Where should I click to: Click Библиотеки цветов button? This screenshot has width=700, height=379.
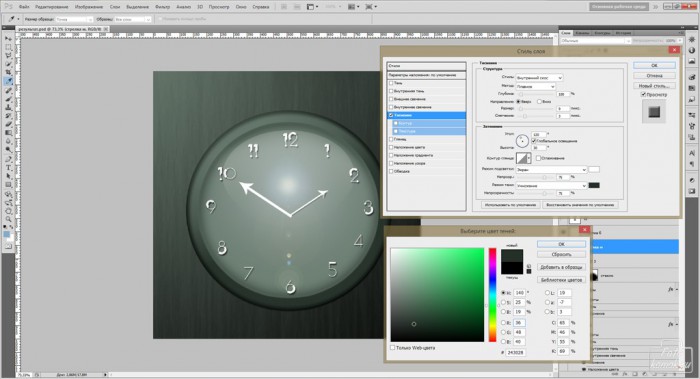point(561,280)
